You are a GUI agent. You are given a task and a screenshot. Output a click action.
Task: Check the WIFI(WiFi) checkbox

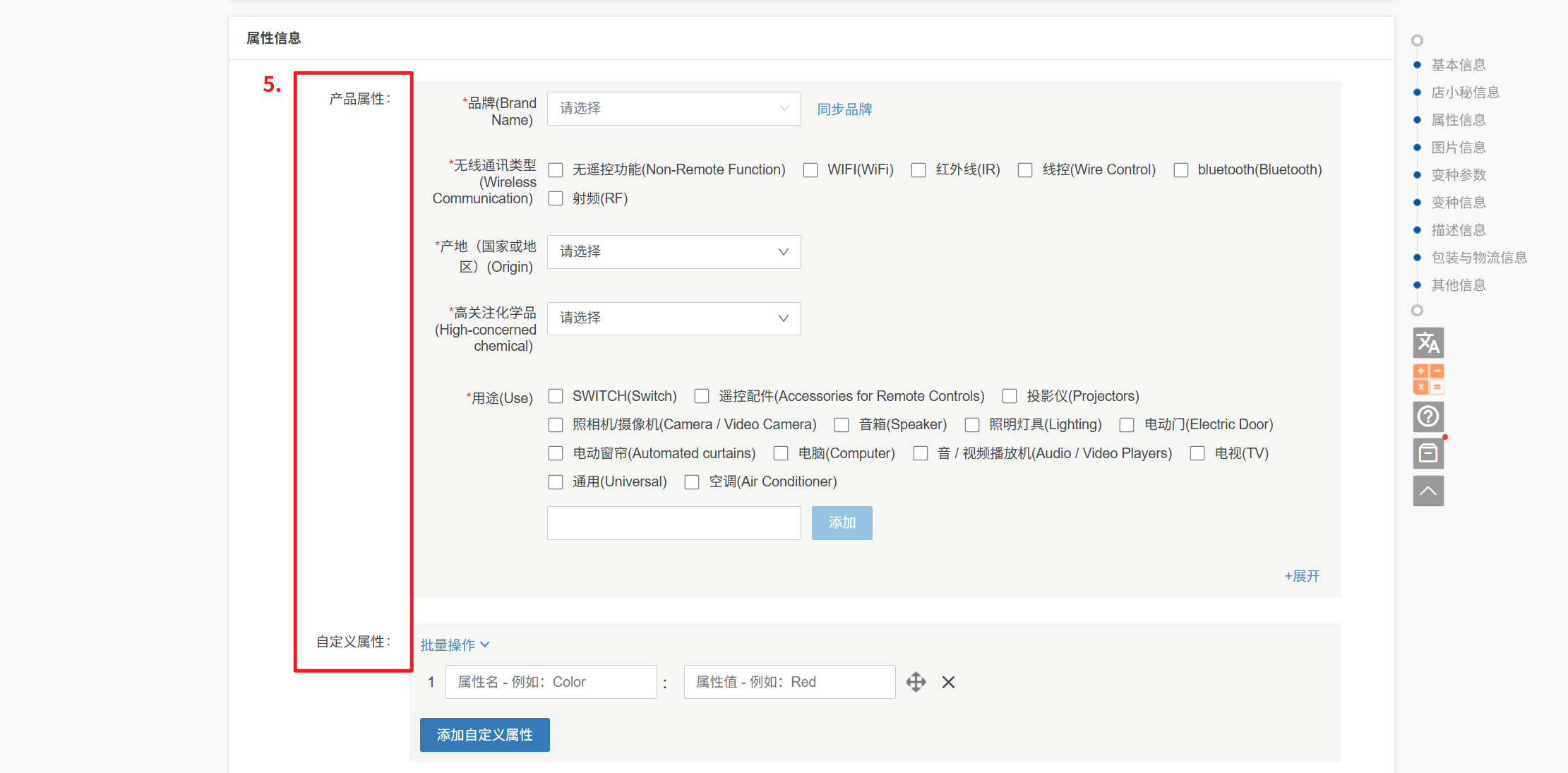pyautogui.click(x=810, y=170)
